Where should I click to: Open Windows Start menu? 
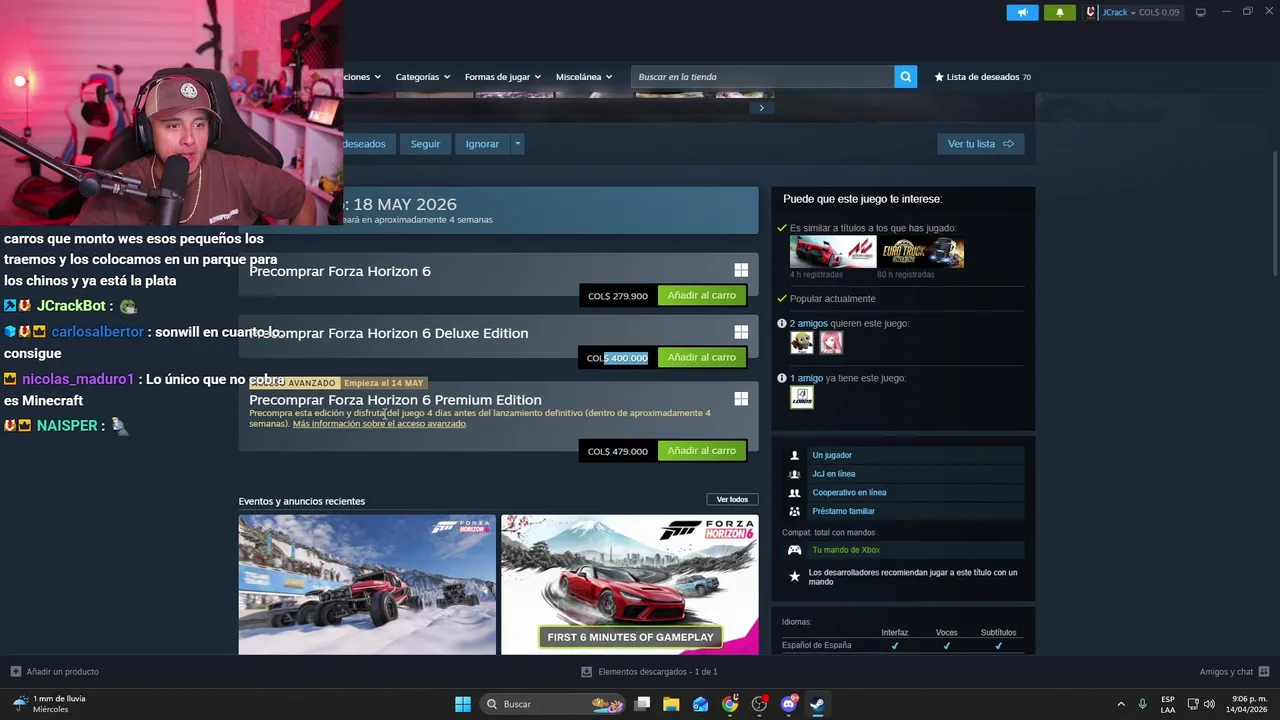[x=462, y=704]
